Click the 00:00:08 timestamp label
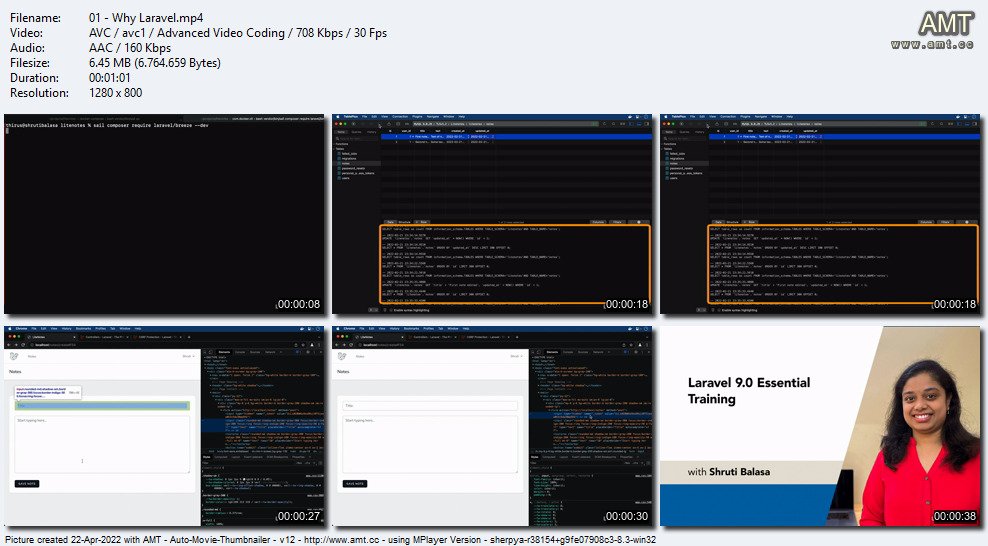988x546 pixels. click(x=299, y=304)
